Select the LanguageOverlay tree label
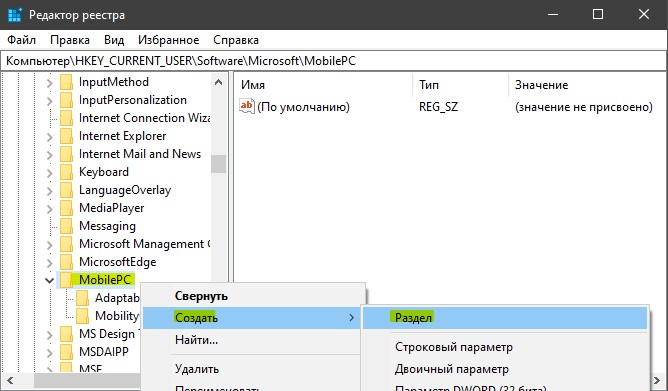The image size is (668, 391). 125,190
